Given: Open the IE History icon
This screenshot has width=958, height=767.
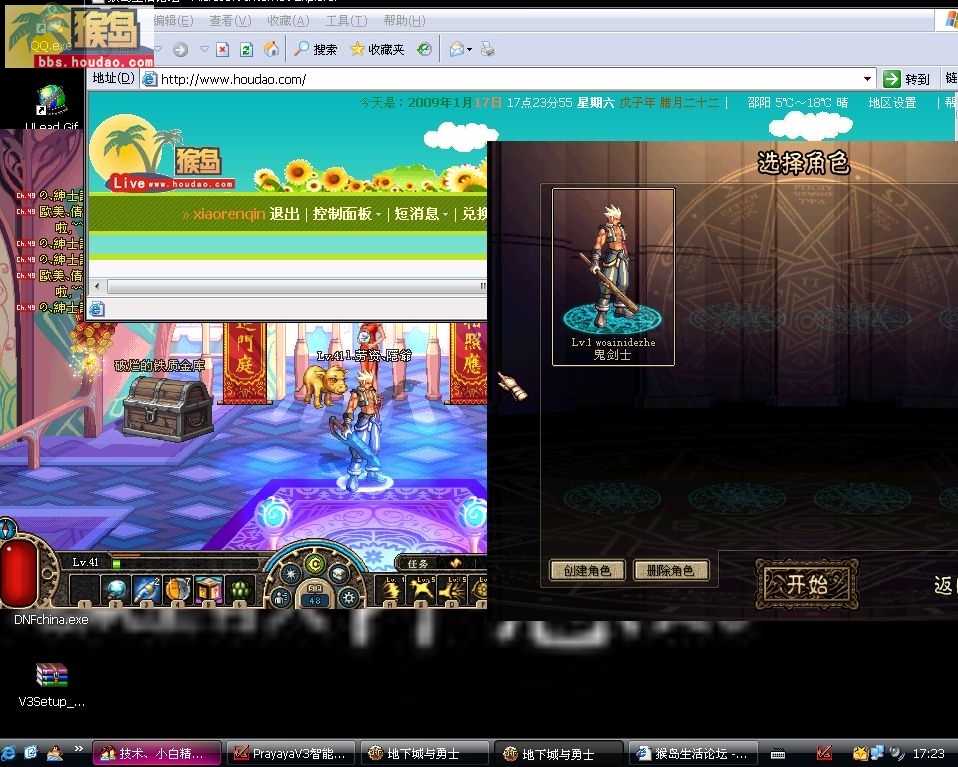Looking at the screenshot, I should 424,50.
